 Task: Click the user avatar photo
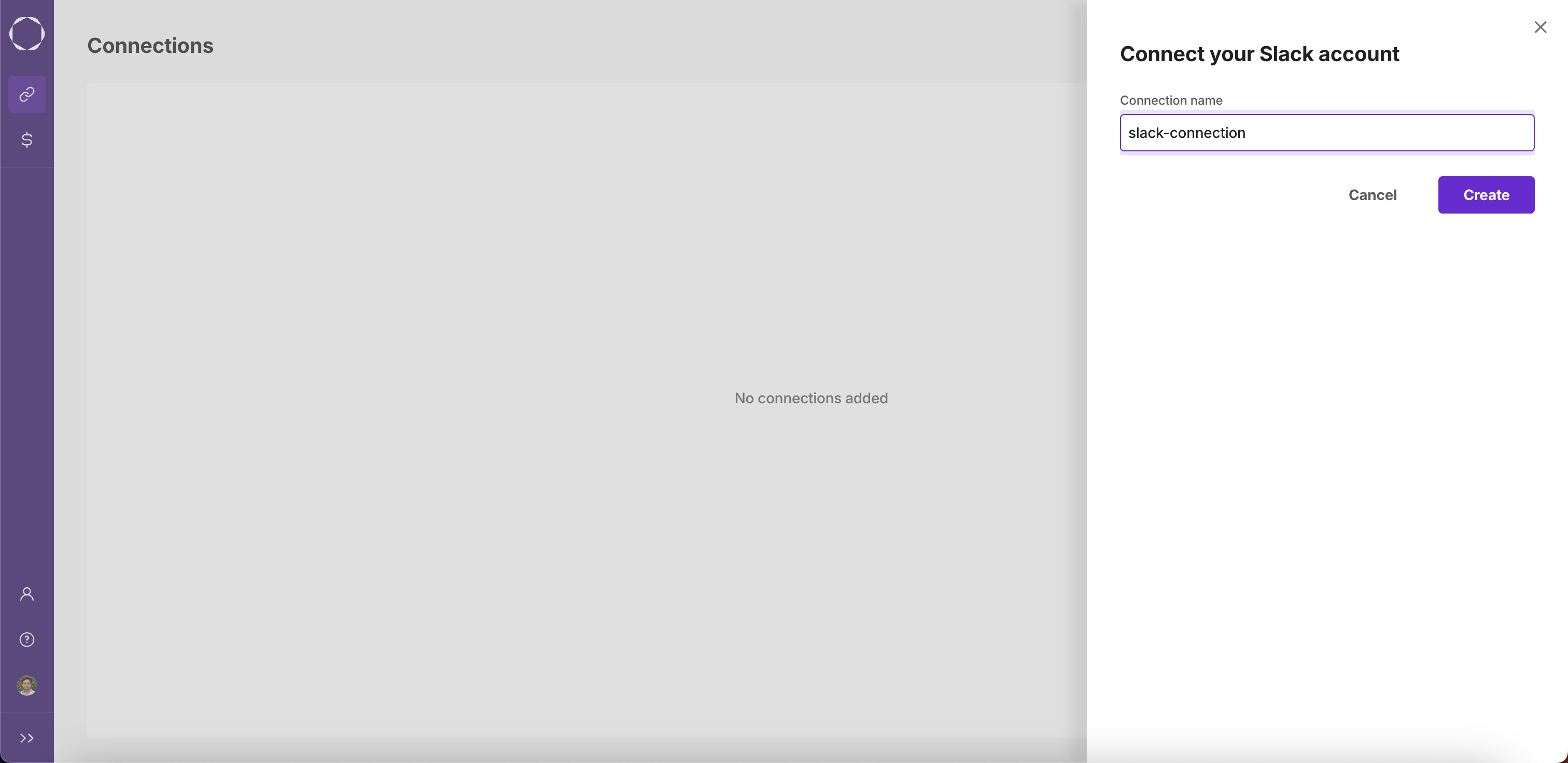click(x=27, y=685)
